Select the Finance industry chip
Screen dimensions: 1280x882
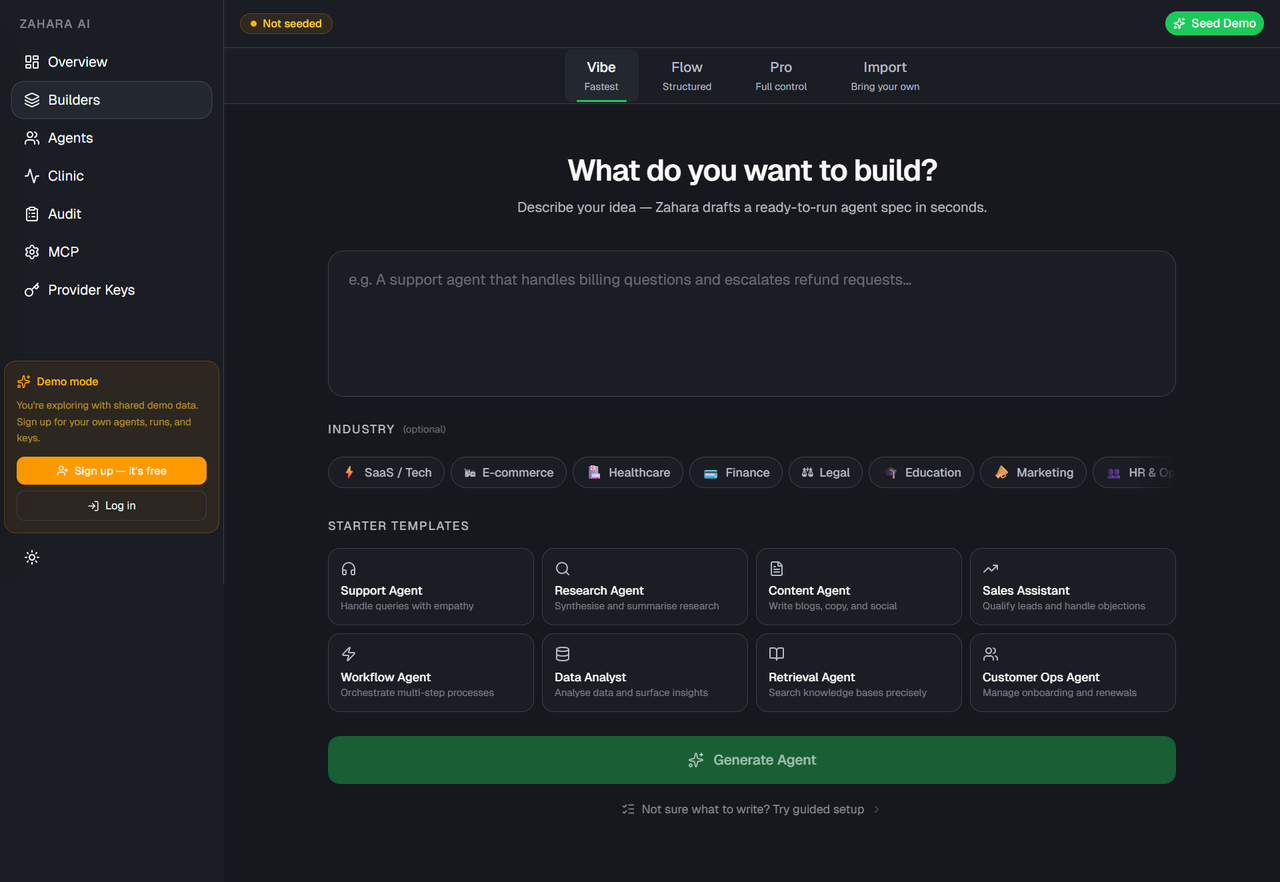[x=736, y=473]
